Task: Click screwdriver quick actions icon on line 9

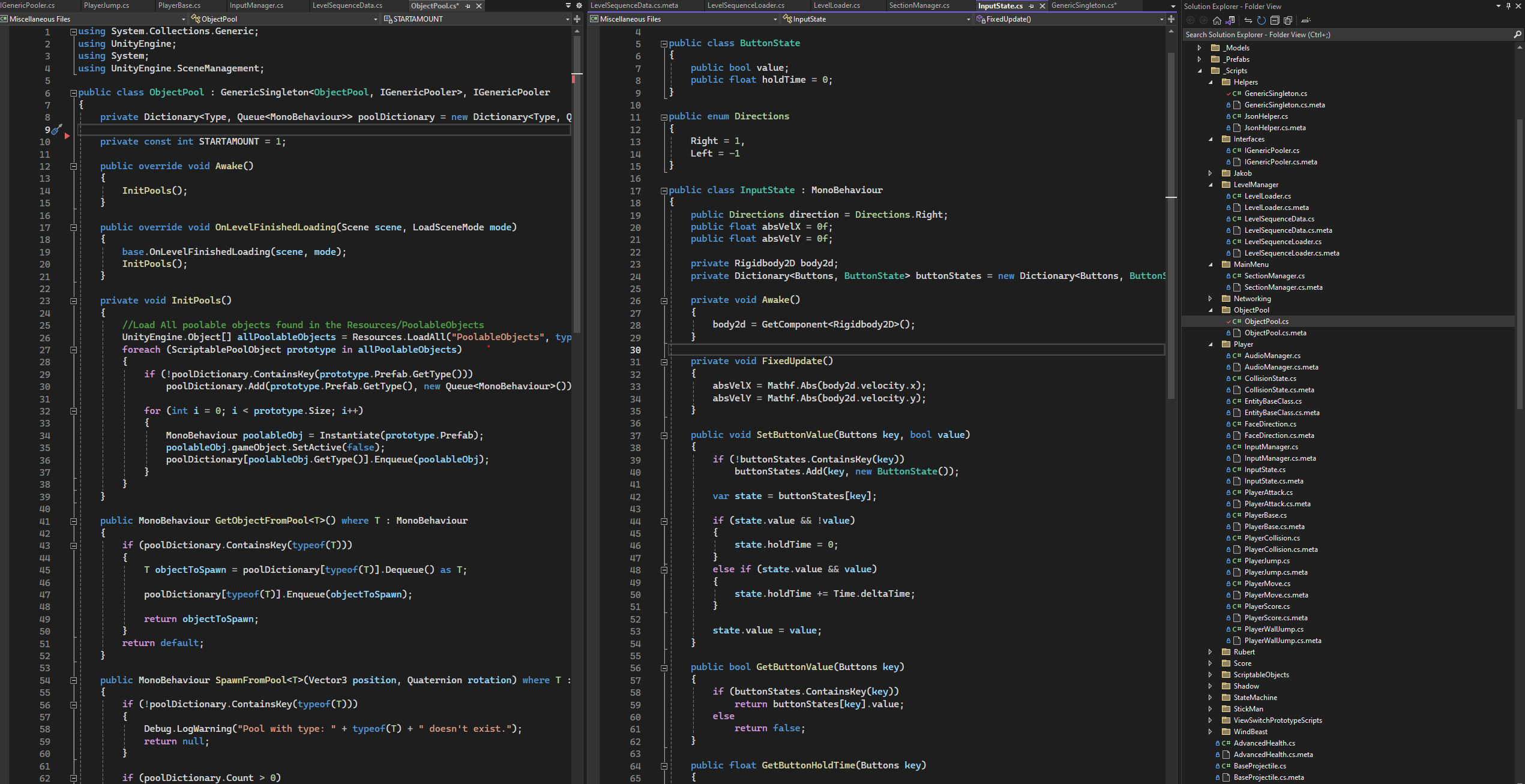Action: point(56,130)
